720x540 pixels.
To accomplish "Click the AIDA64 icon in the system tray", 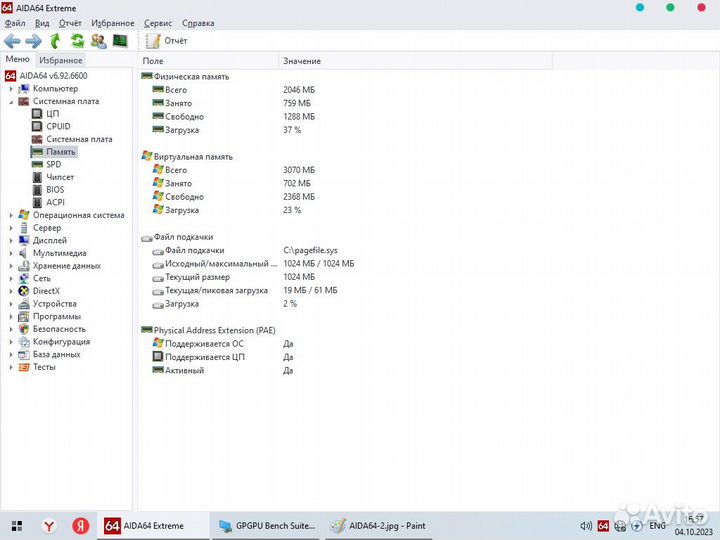I will tap(603, 526).
